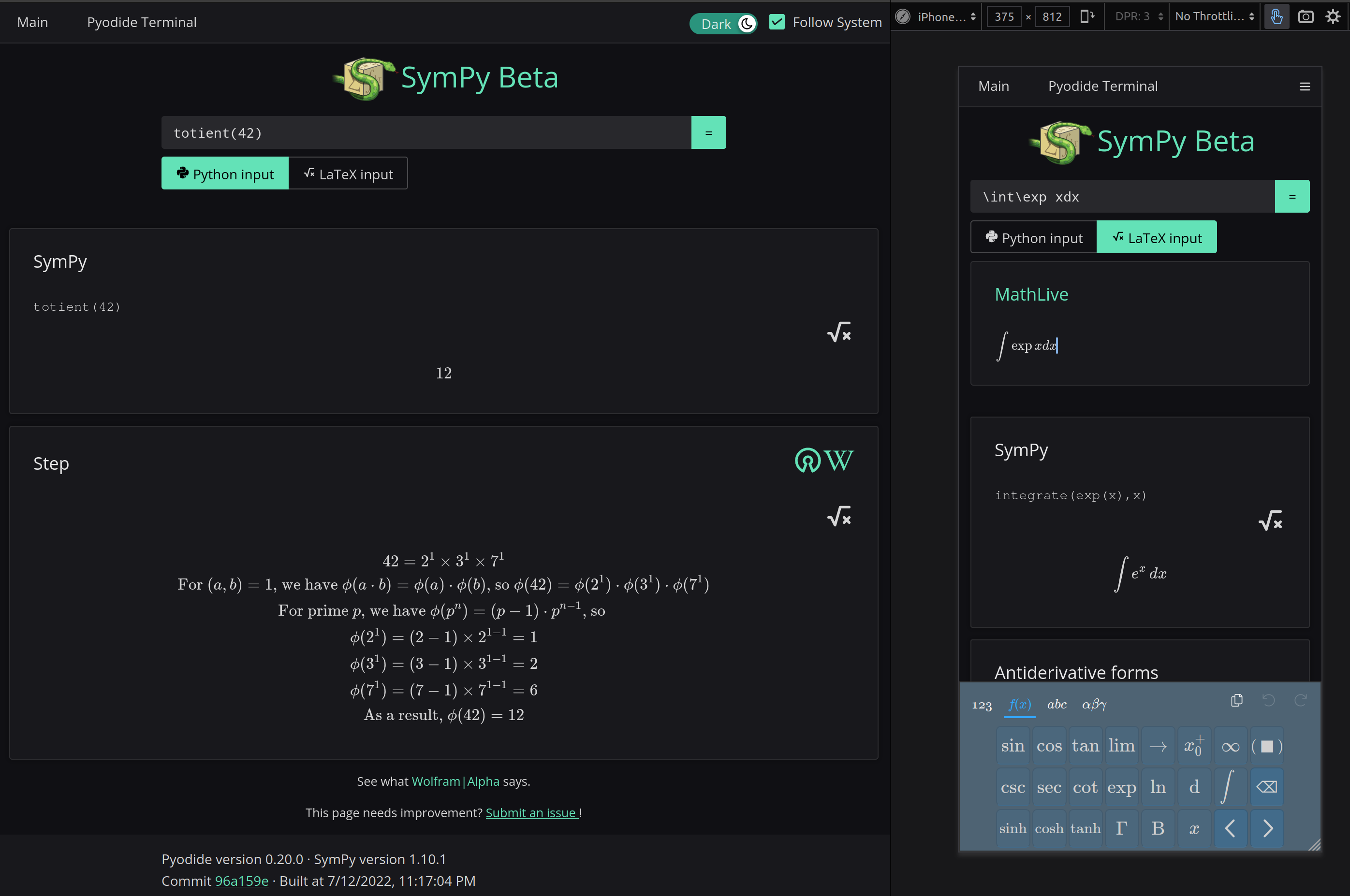Click the copy LaTeX icon on the SymPy result card
Image resolution: width=1350 pixels, height=896 pixels.
click(x=838, y=332)
